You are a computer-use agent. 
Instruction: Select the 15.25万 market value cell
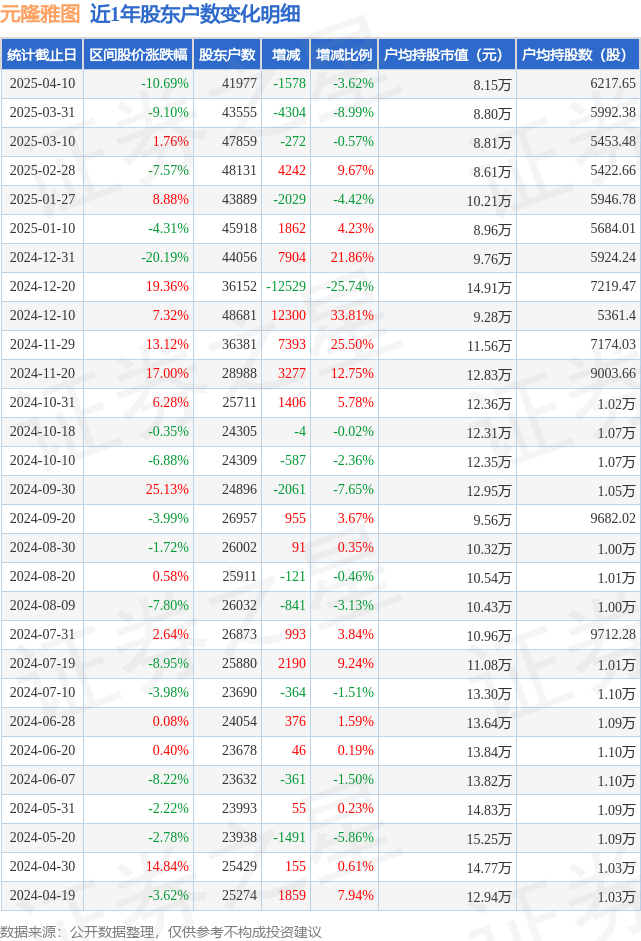pyautogui.click(x=489, y=839)
